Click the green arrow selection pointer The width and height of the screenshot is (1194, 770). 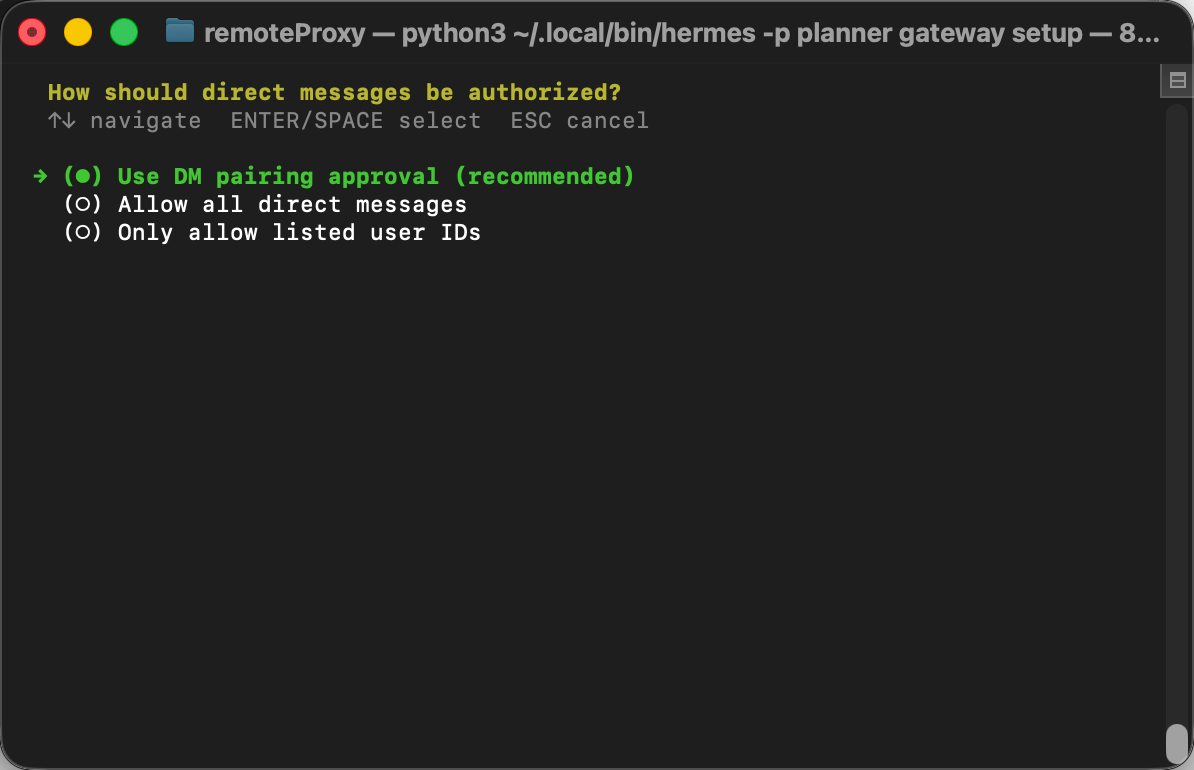click(40, 177)
